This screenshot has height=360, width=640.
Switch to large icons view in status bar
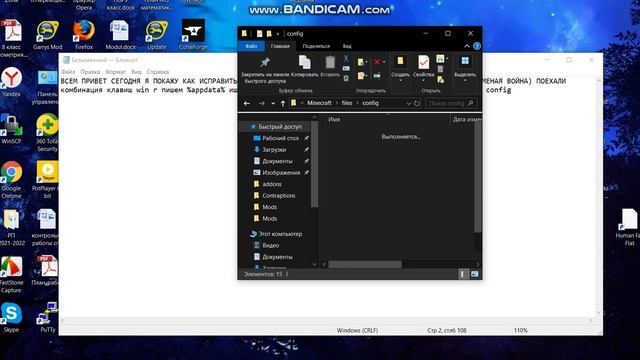pos(474,274)
